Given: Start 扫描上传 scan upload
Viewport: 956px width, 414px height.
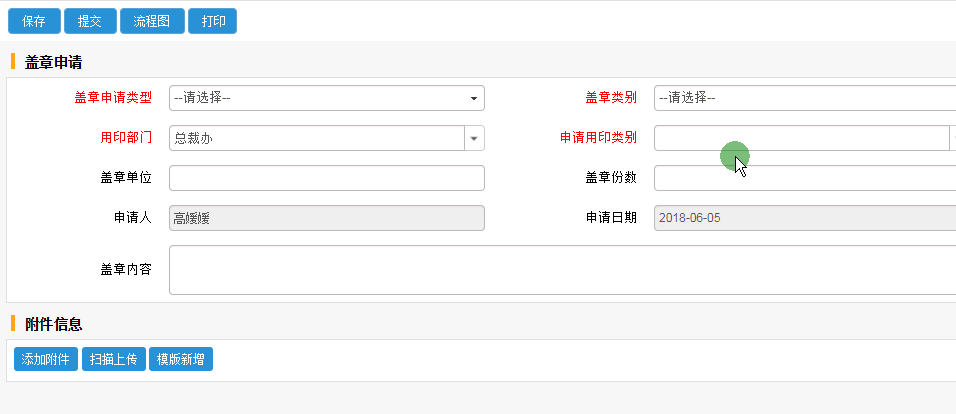Looking at the screenshot, I should pyautogui.click(x=114, y=359).
